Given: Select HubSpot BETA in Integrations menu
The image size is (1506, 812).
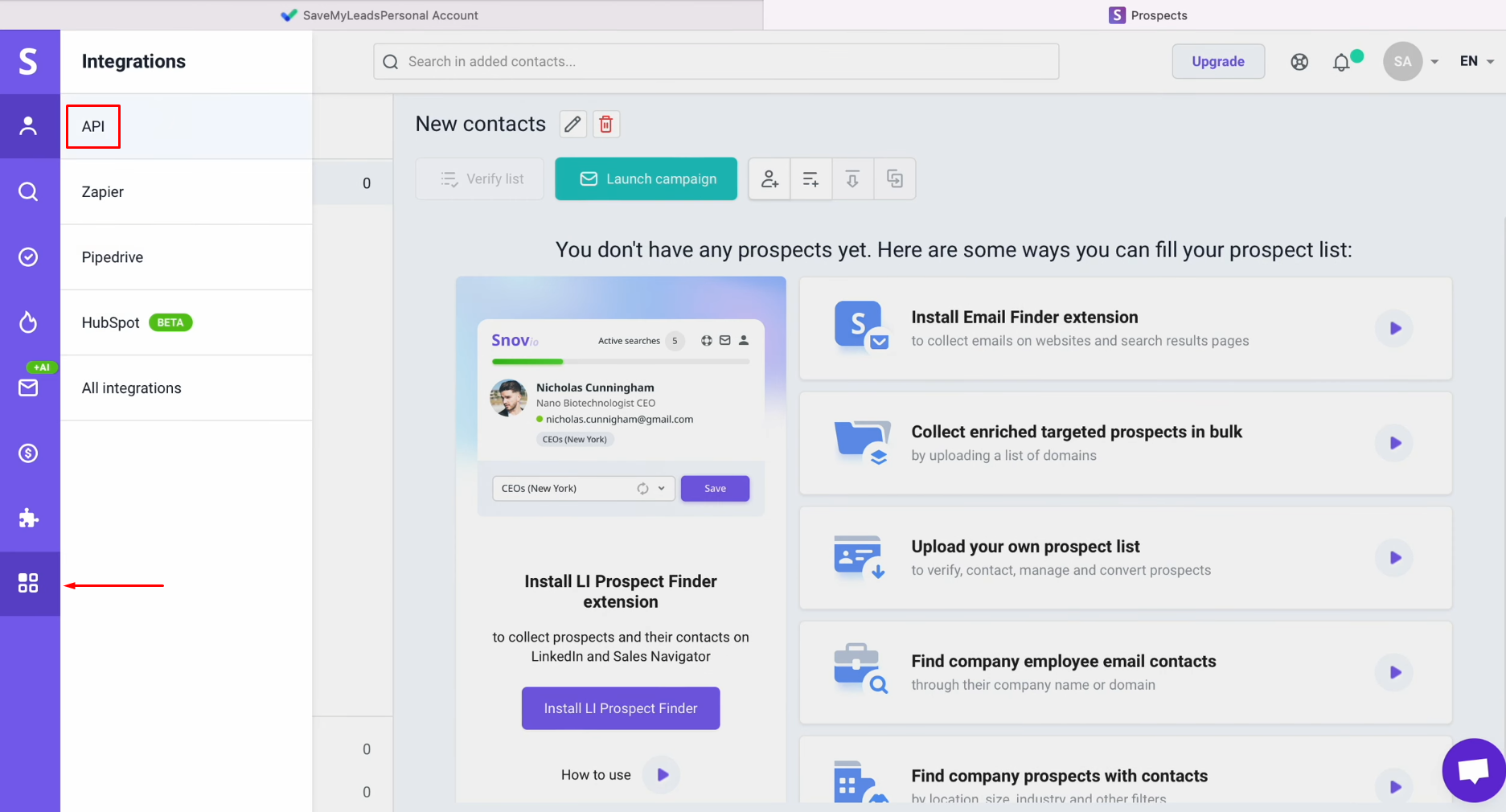Looking at the screenshot, I should pos(187,322).
